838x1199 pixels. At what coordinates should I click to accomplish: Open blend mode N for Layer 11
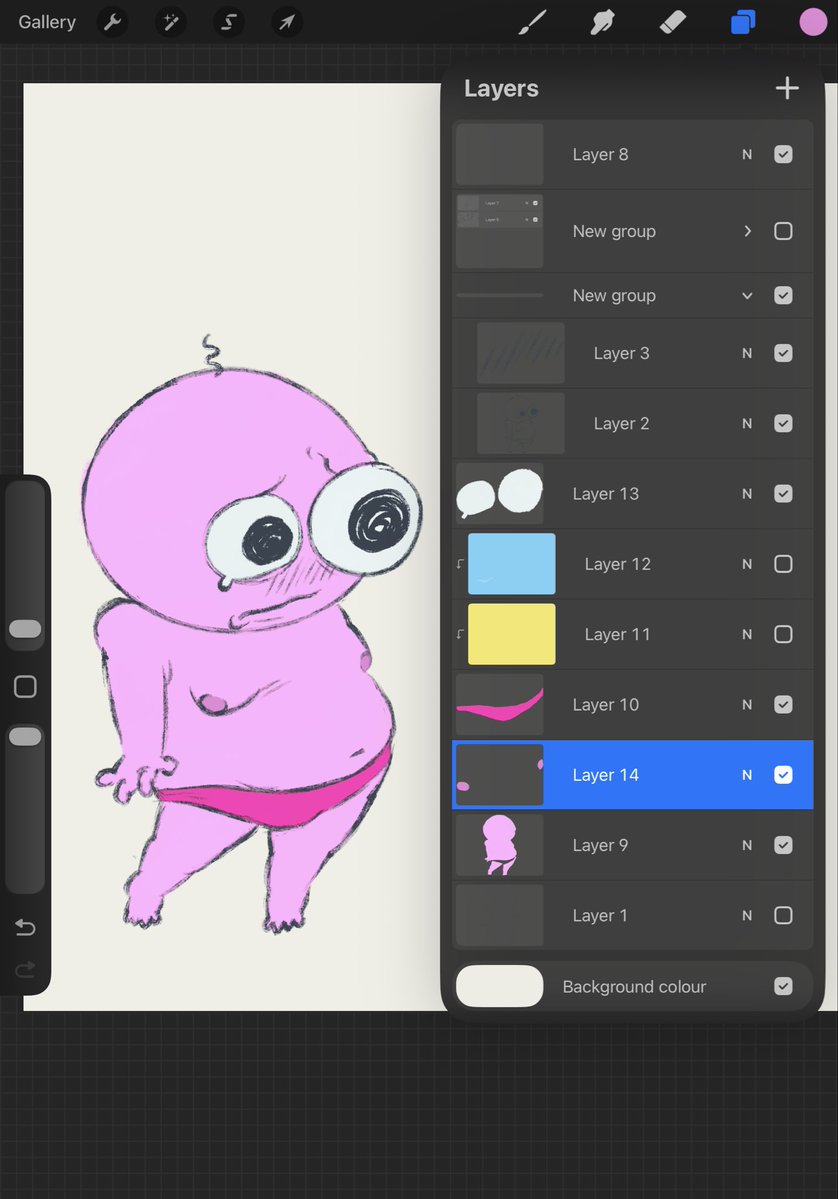tap(747, 635)
